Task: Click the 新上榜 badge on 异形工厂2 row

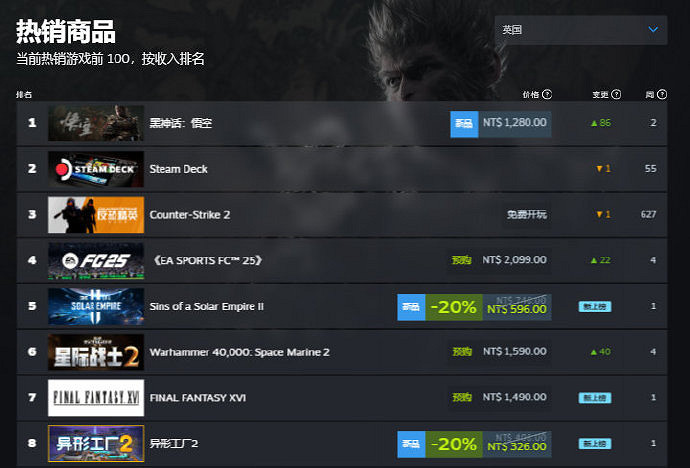Action: pyautogui.click(x=595, y=444)
